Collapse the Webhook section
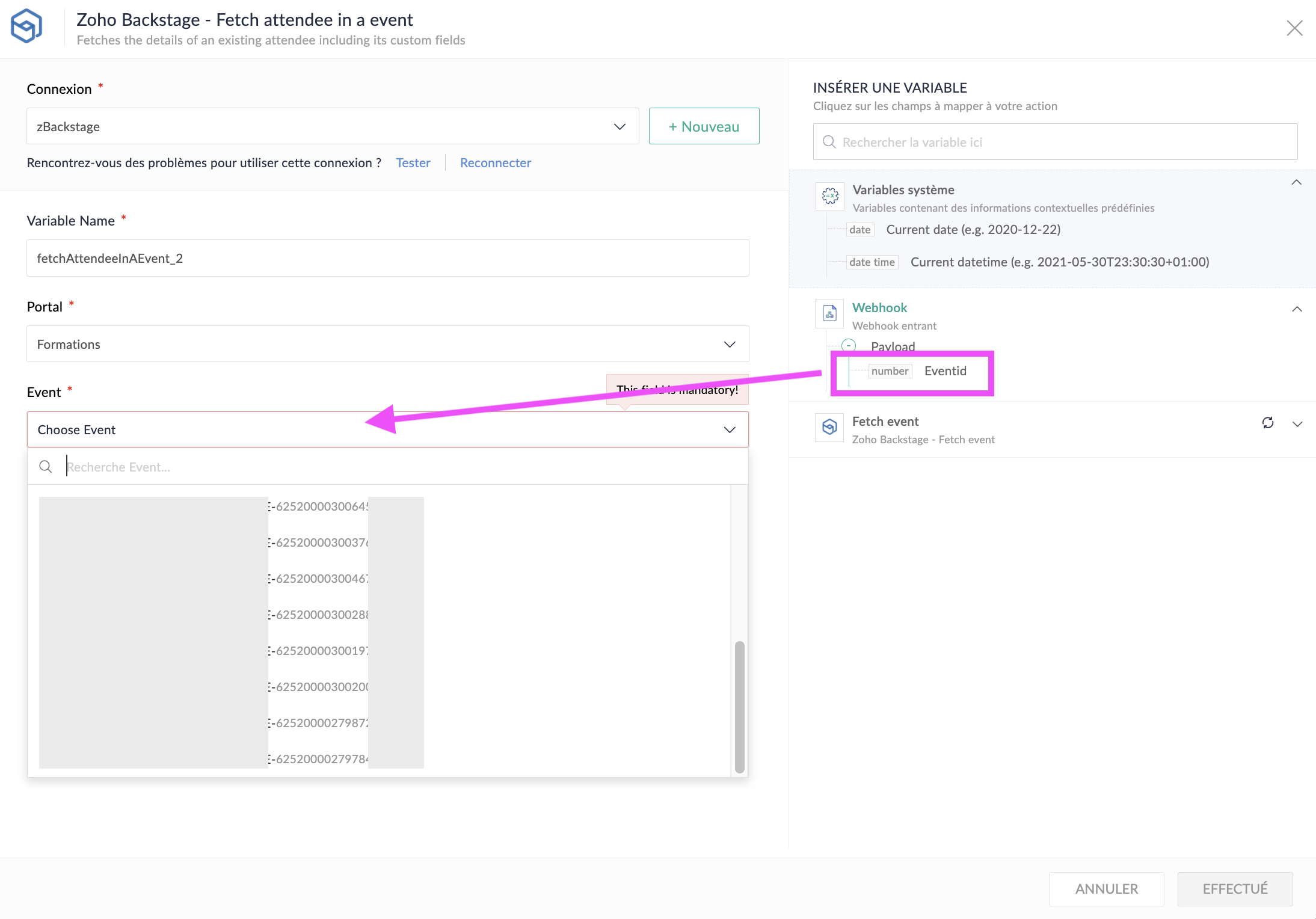 [x=1297, y=309]
